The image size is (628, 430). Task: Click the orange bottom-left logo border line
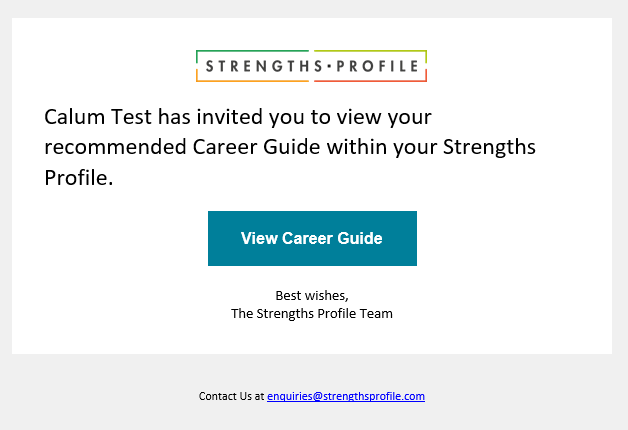pos(252,81)
